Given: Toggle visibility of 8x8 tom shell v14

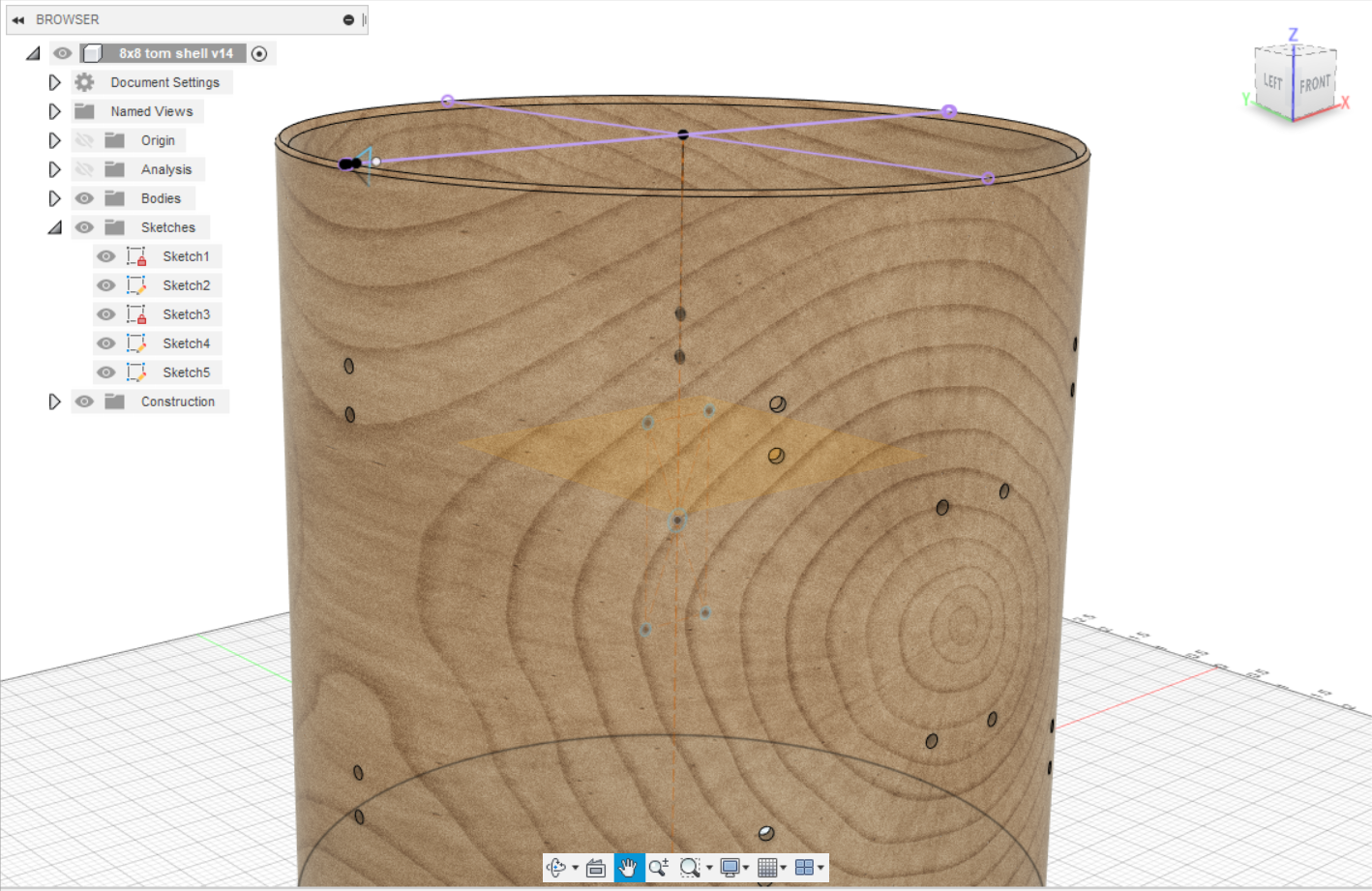Looking at the screenshot, I should 63,53.
